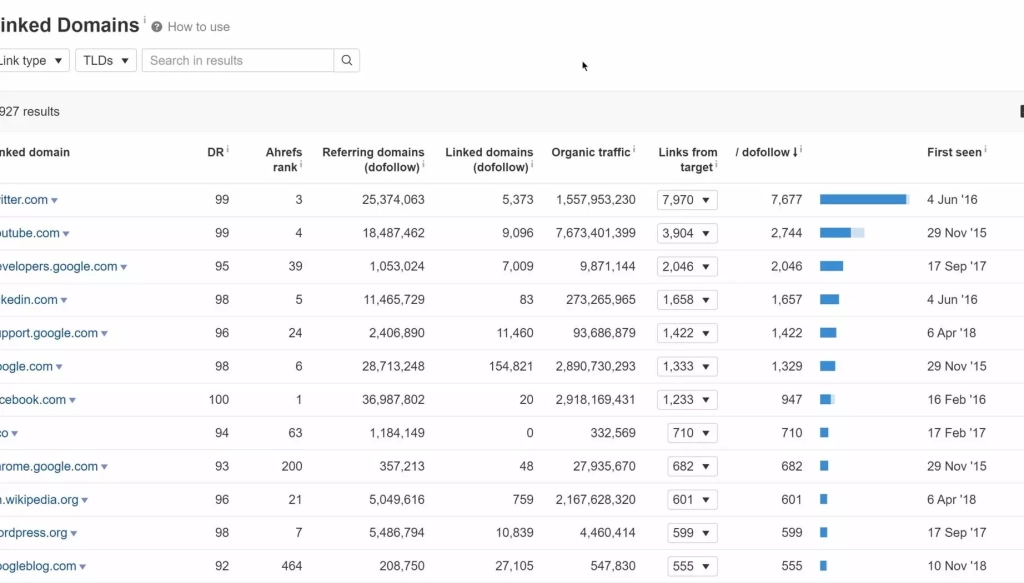Viewport: 1024px width, 583px height.
Task: Click the dofollow bar for youtube.com row
Action: 842,232
